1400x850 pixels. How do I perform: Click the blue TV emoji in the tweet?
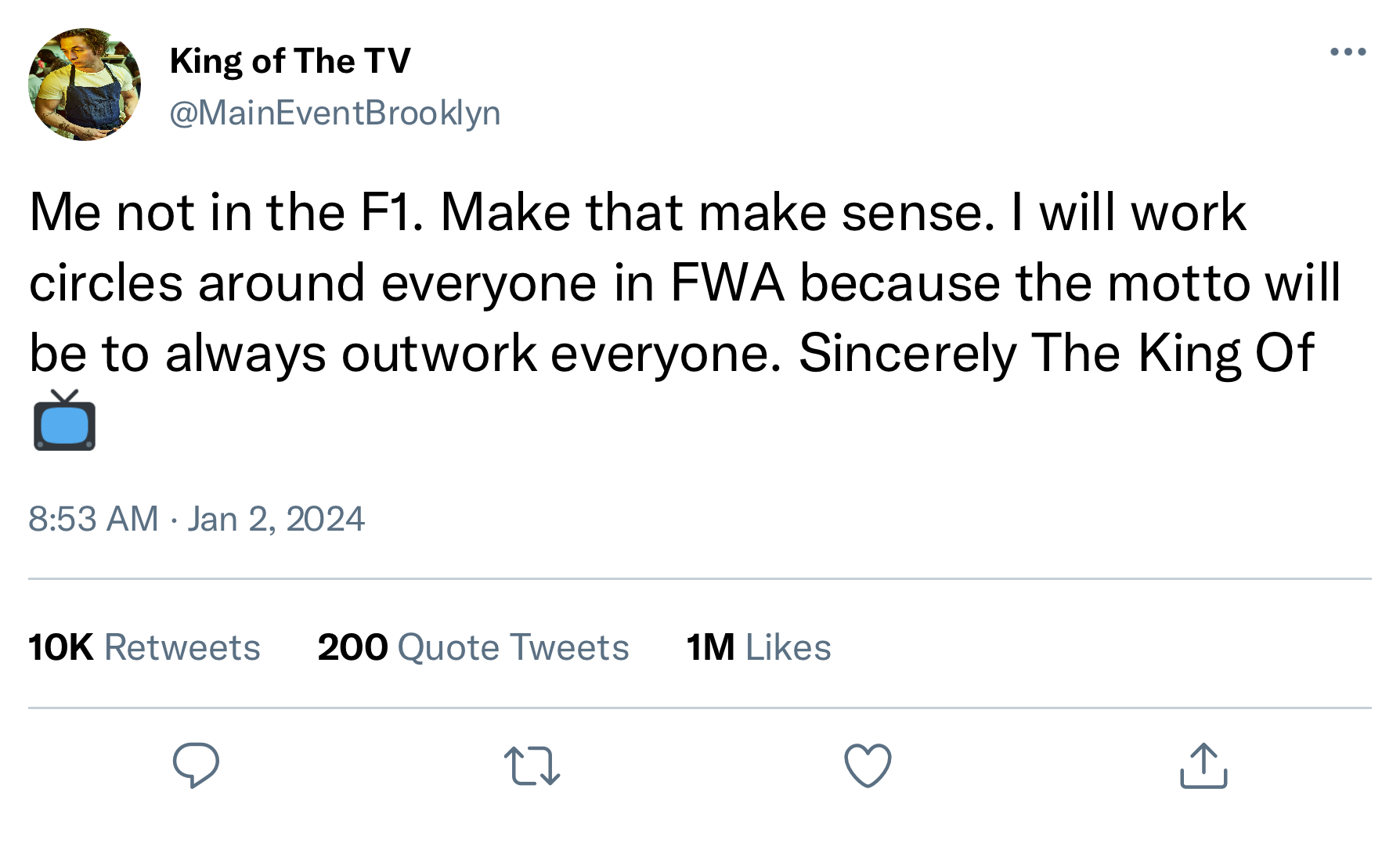(64, 421)
